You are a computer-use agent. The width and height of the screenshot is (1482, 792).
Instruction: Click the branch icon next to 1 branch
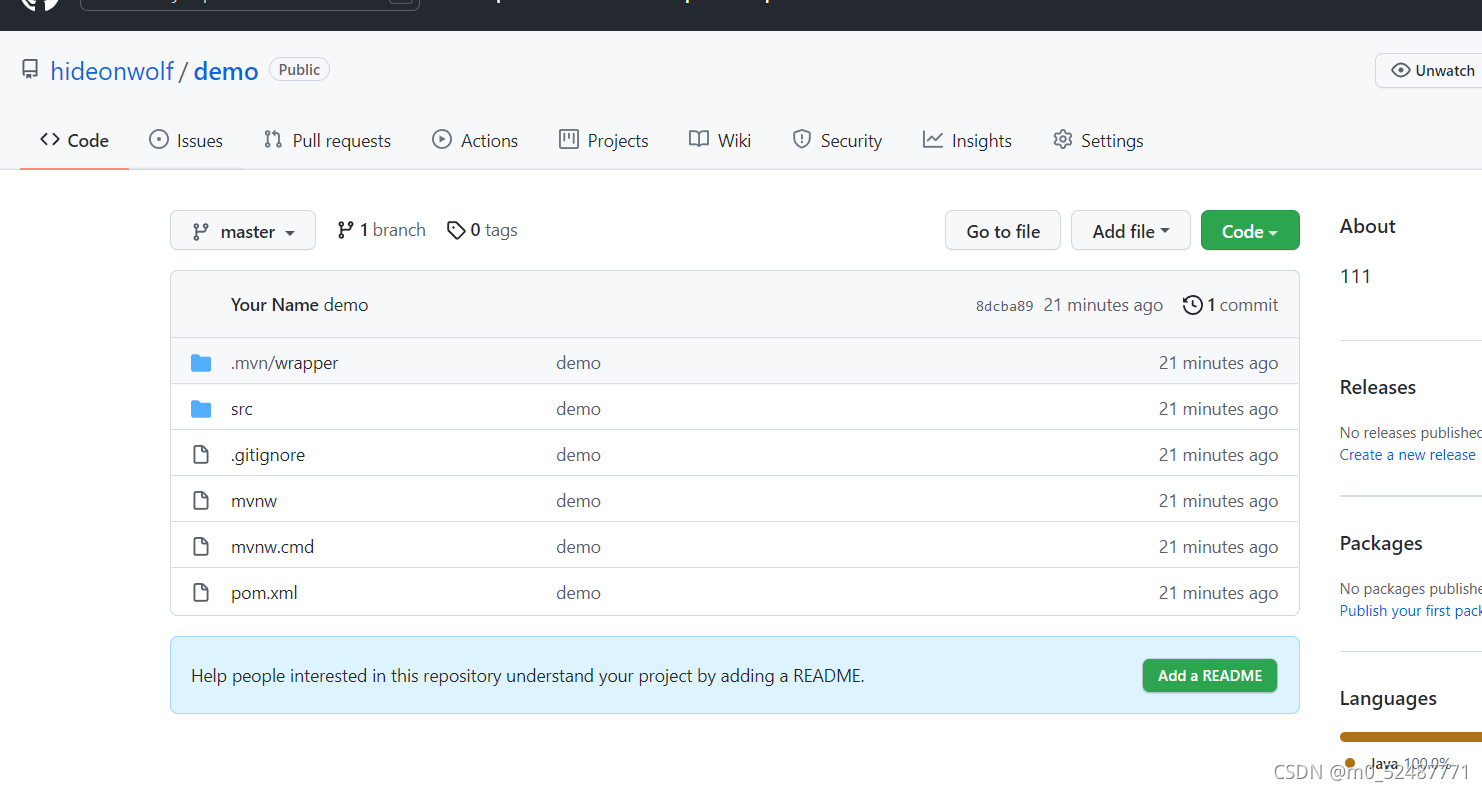click(345, 230)
